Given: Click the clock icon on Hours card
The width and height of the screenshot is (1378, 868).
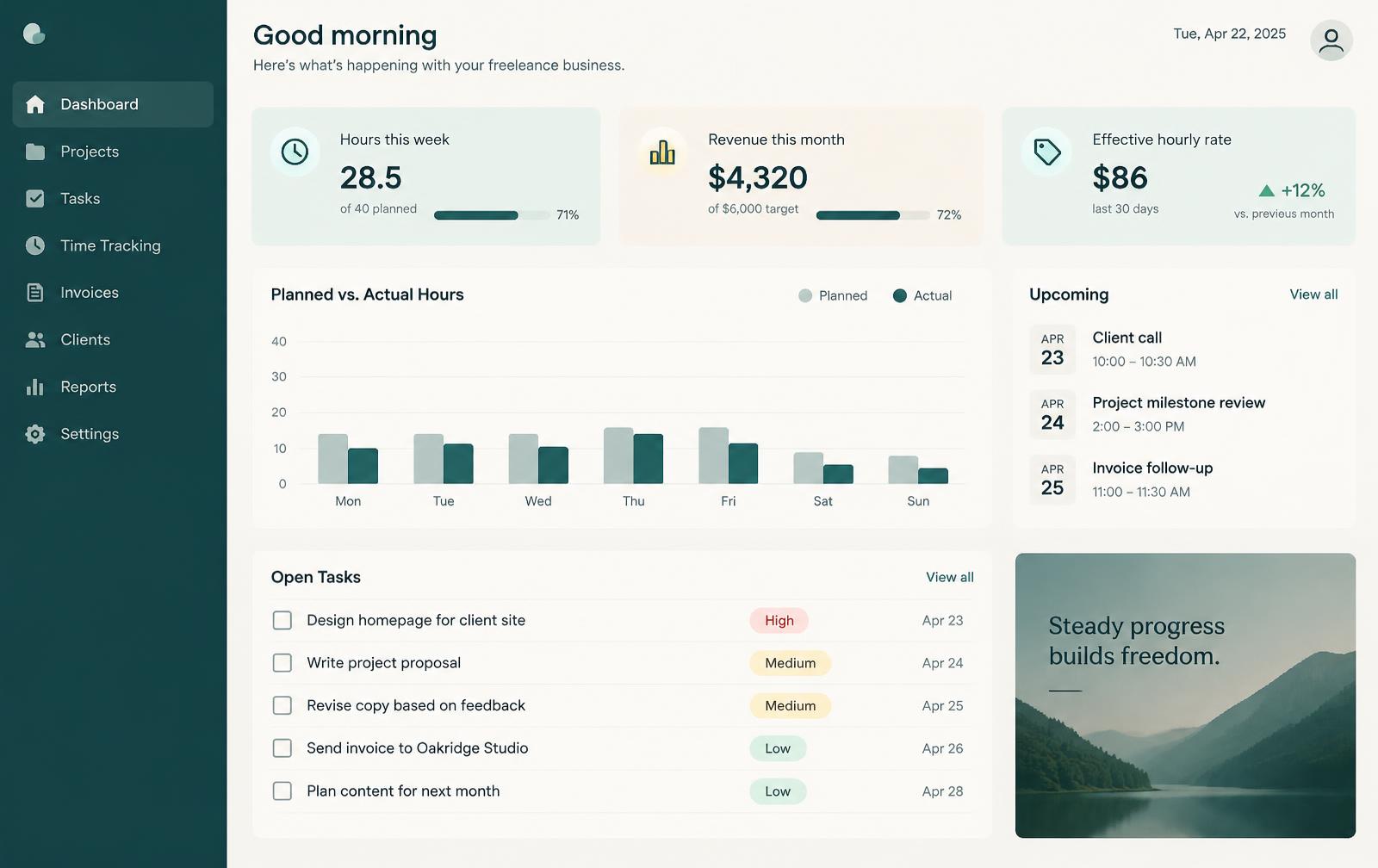Looking at the screenshot, I should 295,152.
